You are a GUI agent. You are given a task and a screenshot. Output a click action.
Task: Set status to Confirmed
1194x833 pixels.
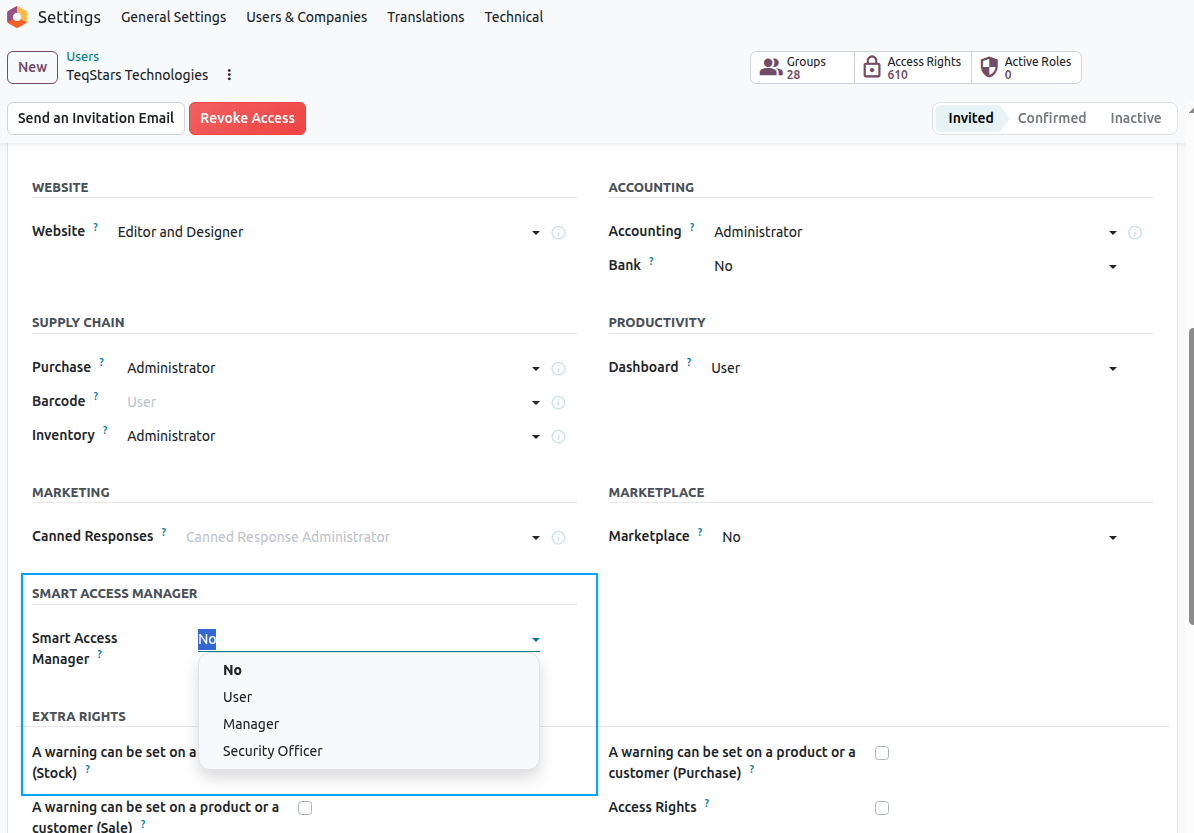point(1052,118)
